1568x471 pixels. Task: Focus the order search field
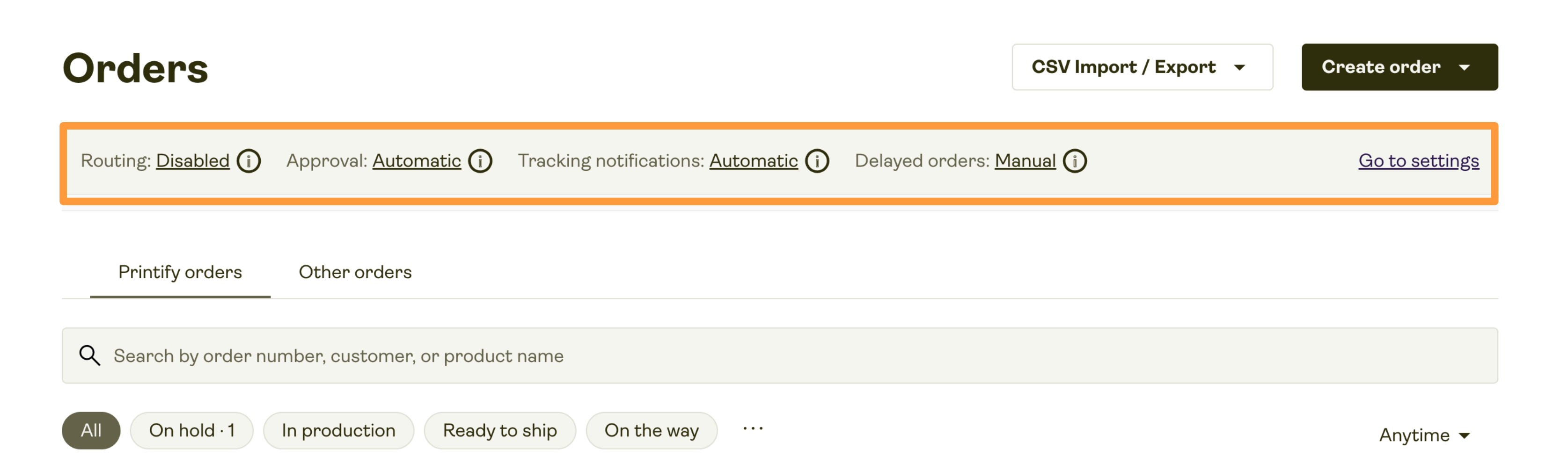[780, 355]
